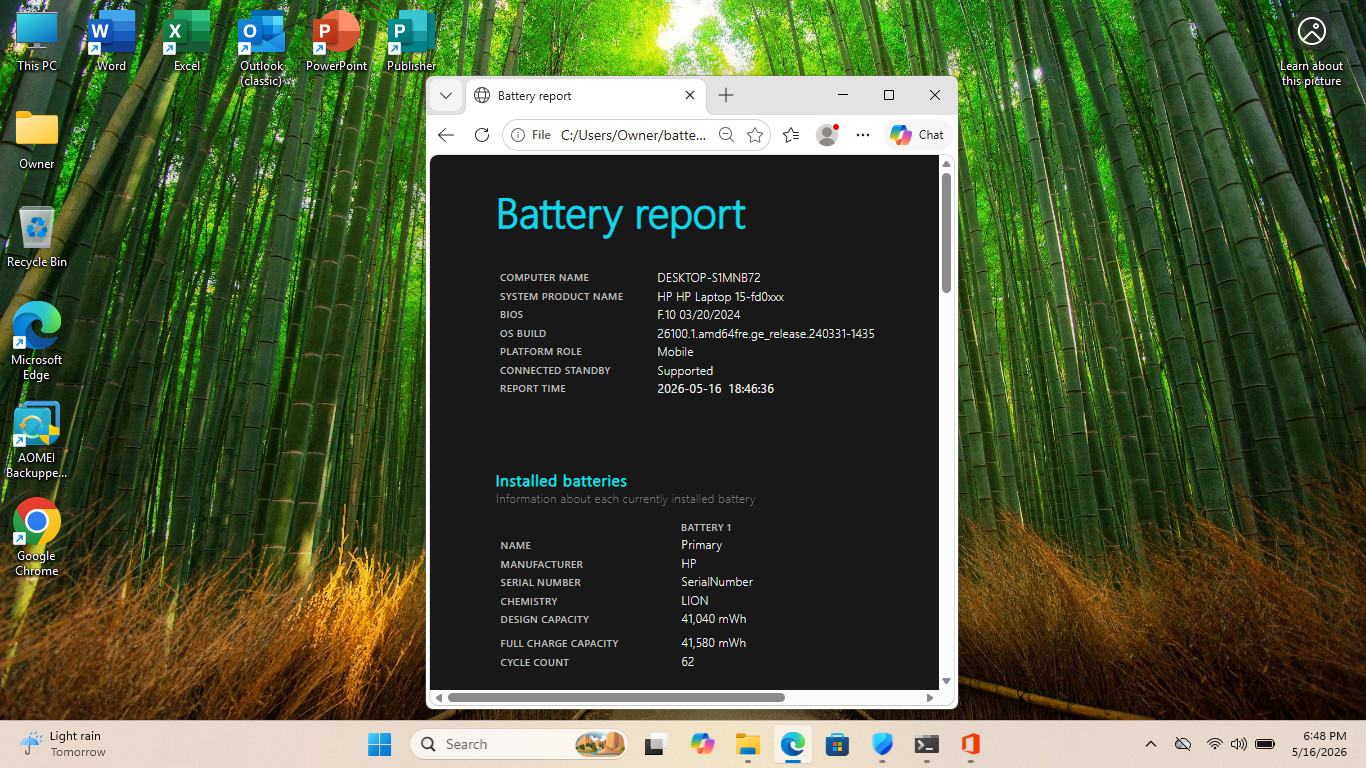Open Light rain weather widget
The width and height of the screenshot is (1366, 768).
pos(65,744)
